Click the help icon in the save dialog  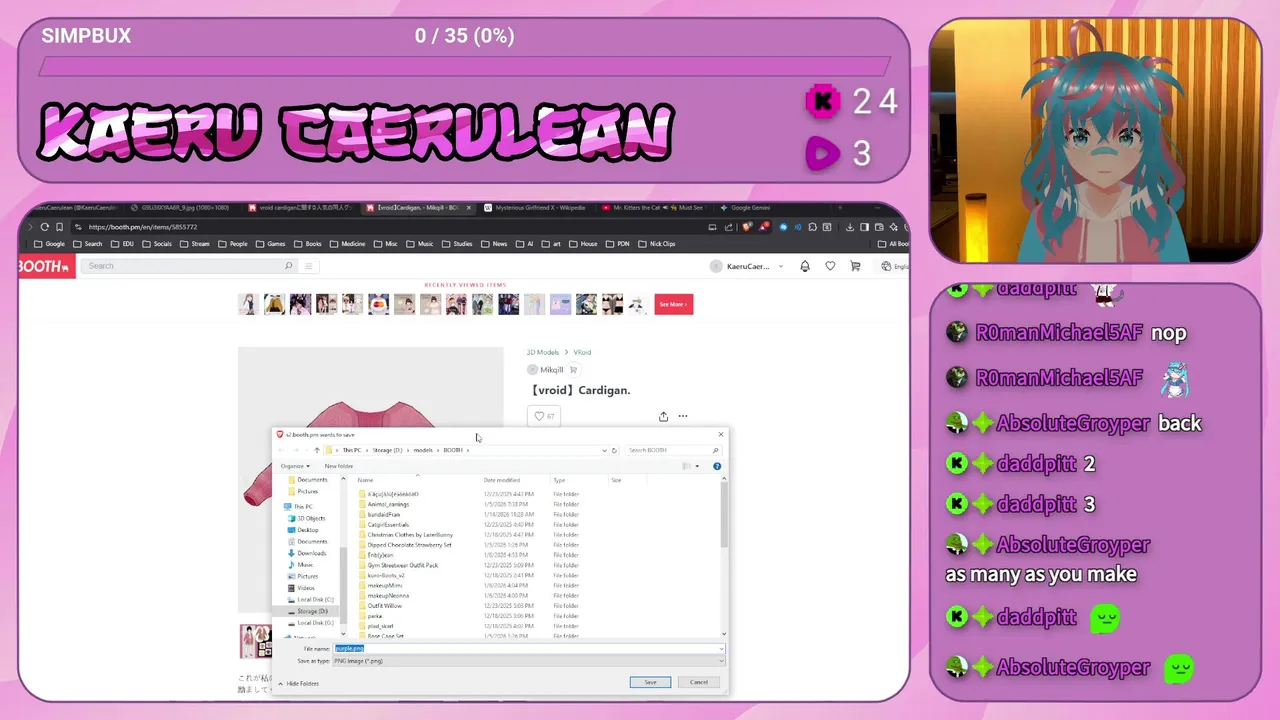pyautogui.click(x=717, y=466)
